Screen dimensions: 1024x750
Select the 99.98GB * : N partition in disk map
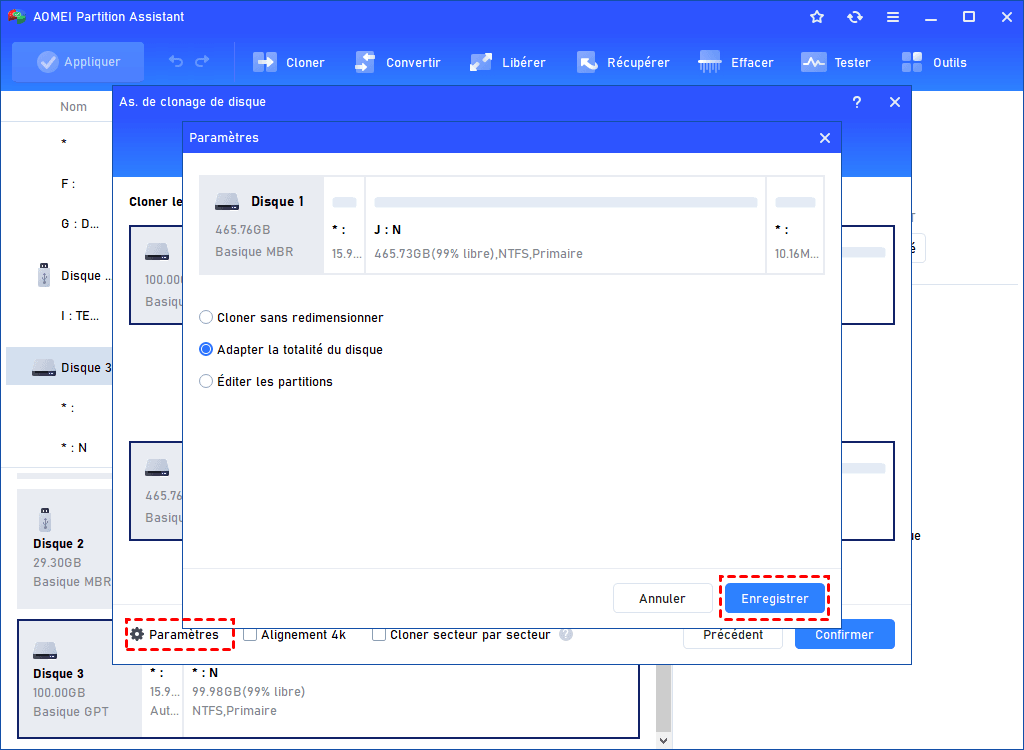point(411,701)
